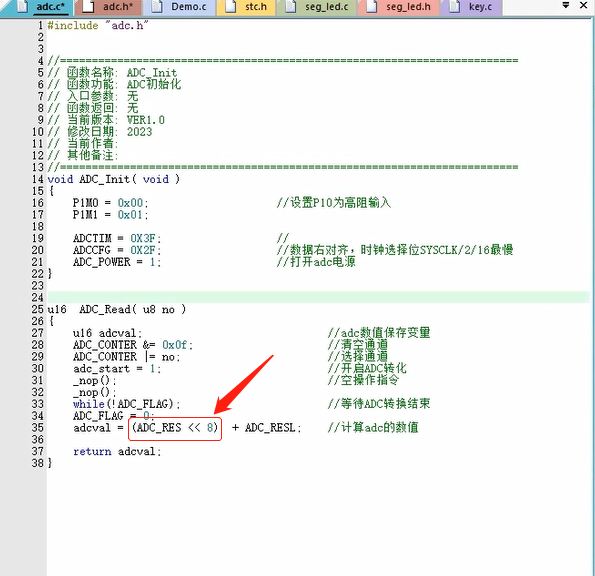595x576 pixels.
Task: Open the seg_led.h tab
Action: click(399, 7)
